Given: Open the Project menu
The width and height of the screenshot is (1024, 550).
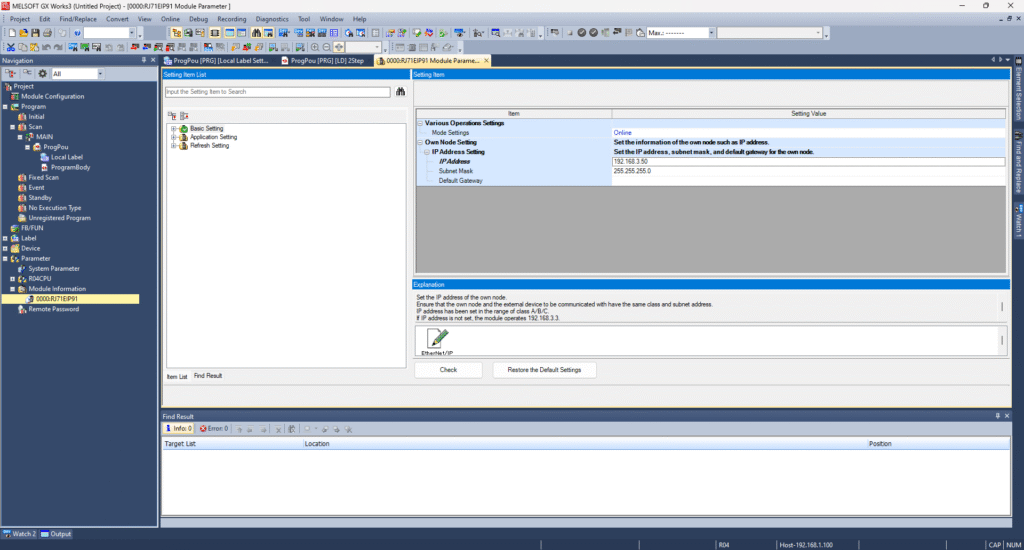Looking at the screenshot, I should [x=20, y=19].
